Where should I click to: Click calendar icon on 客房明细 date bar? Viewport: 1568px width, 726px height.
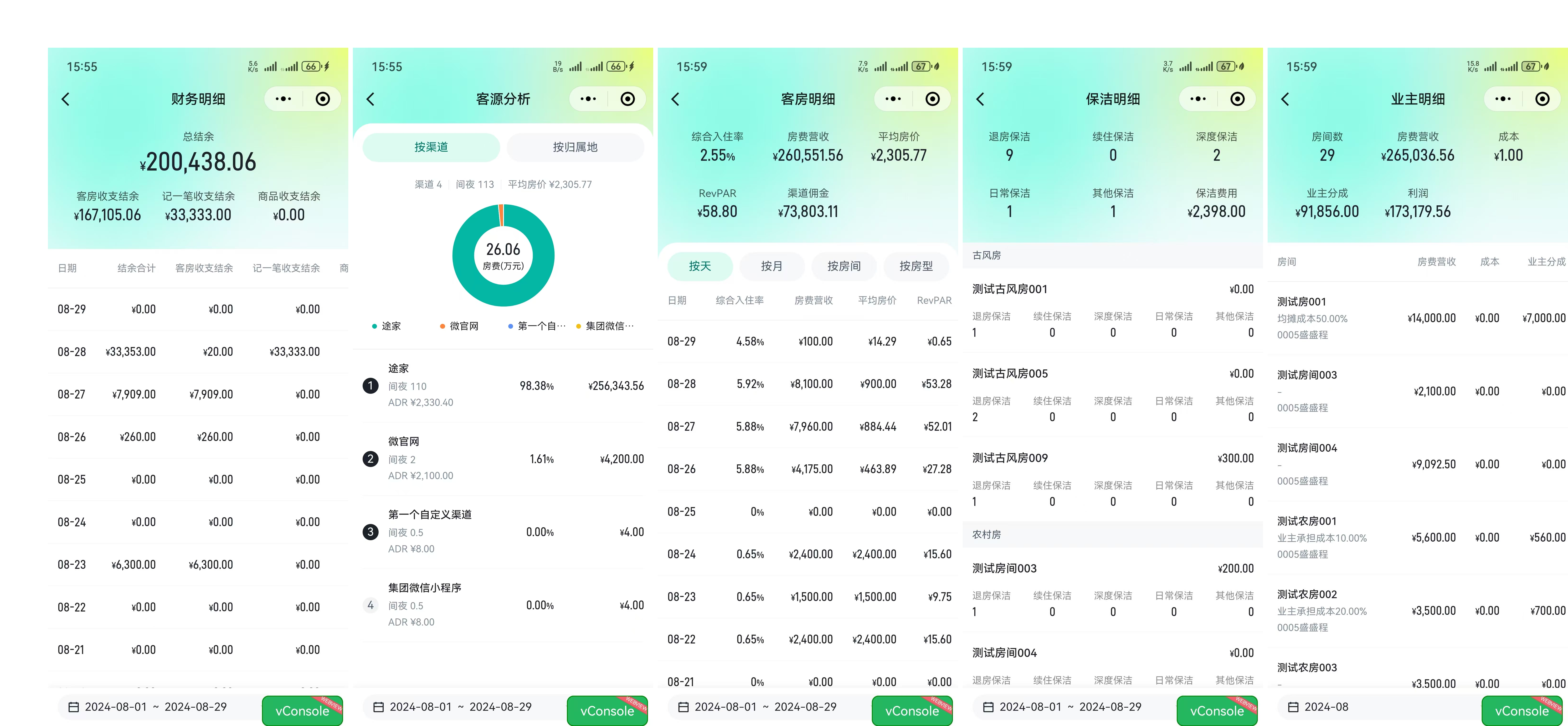pos(684,707)
